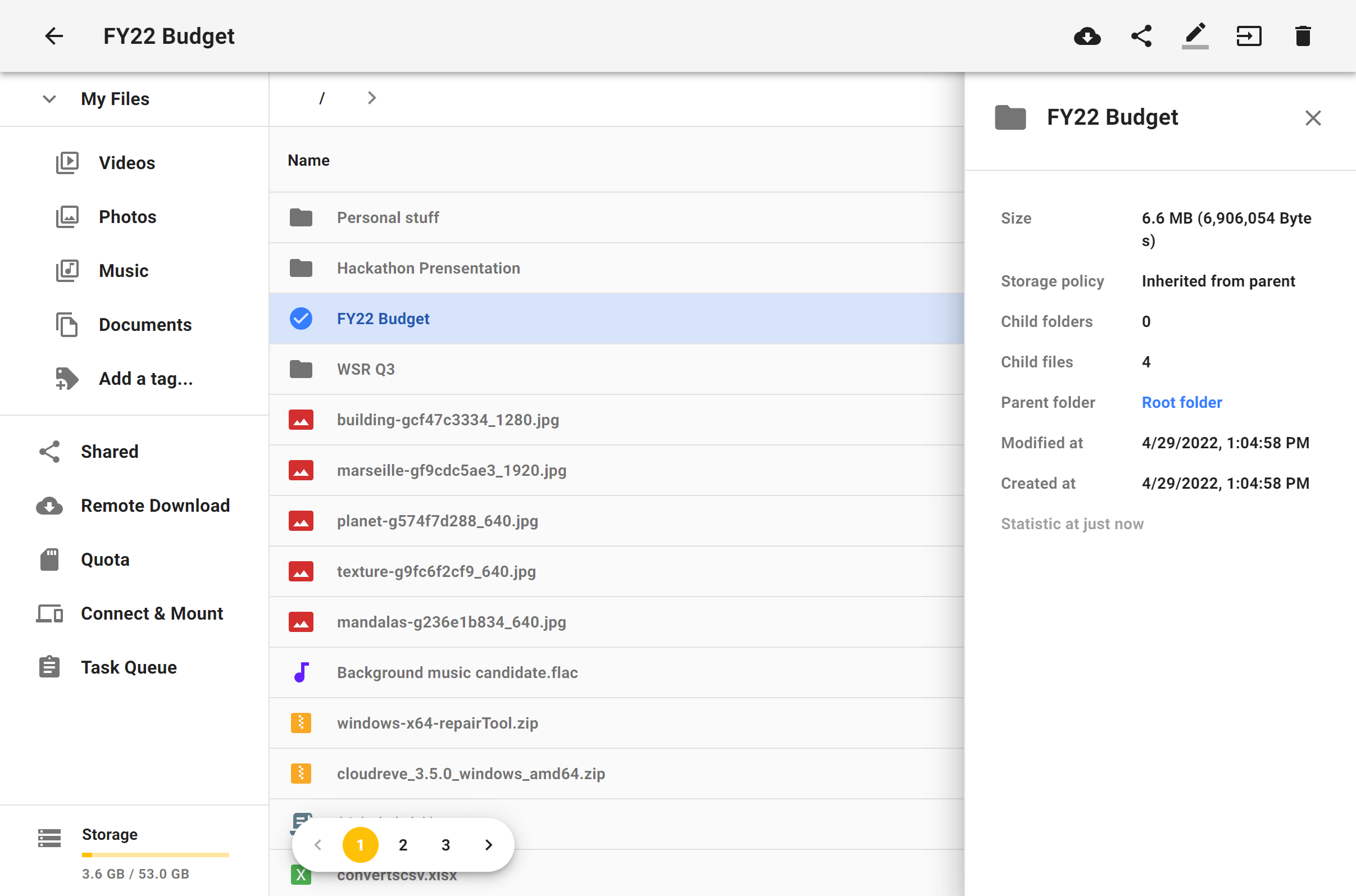Click the share icon in toolbar
The height and width of the screenshot is (896, 1356).
1140,36
